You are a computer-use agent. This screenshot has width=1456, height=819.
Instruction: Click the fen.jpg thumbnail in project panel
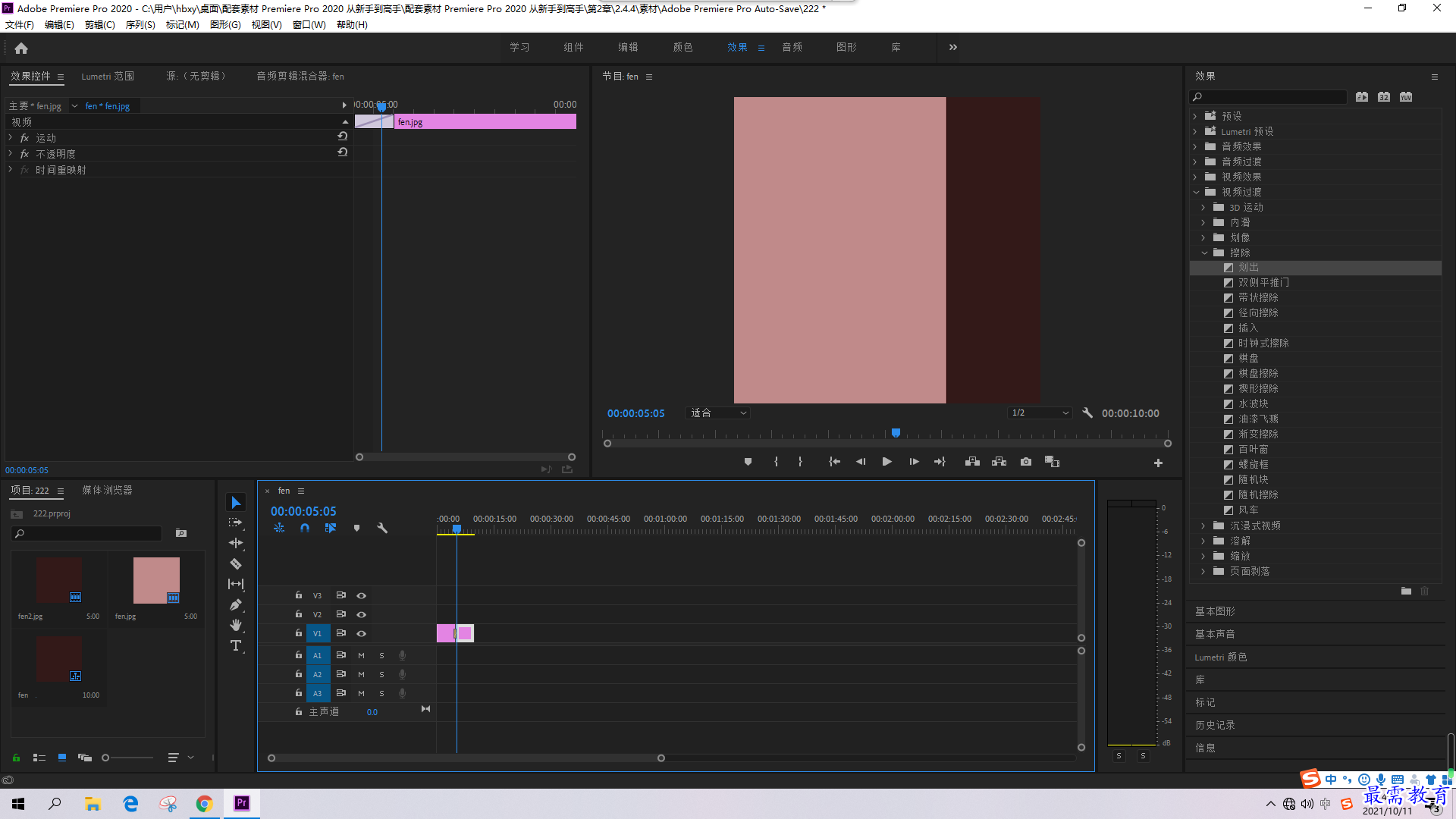click(156, 580)
